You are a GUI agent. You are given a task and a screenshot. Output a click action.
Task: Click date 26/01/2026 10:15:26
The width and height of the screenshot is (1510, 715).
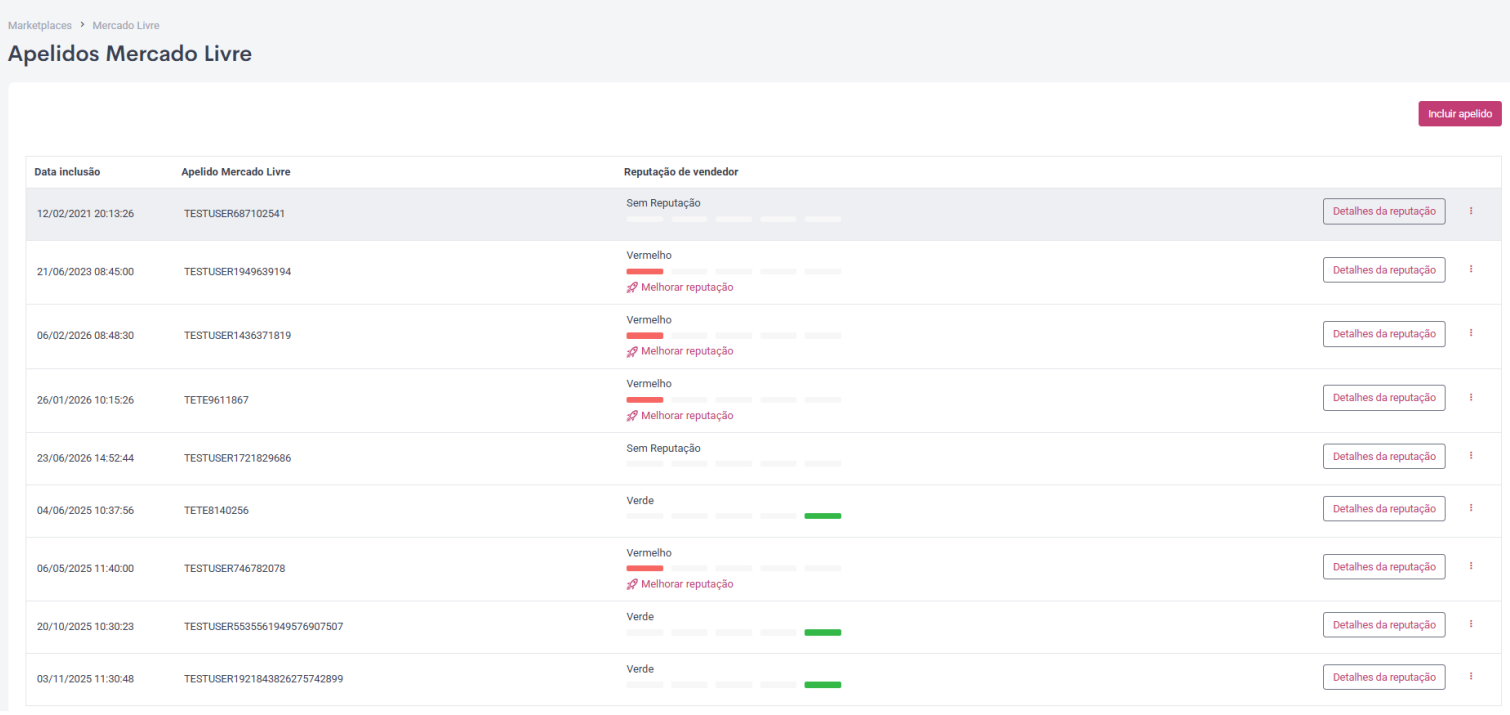click(85, 400)
